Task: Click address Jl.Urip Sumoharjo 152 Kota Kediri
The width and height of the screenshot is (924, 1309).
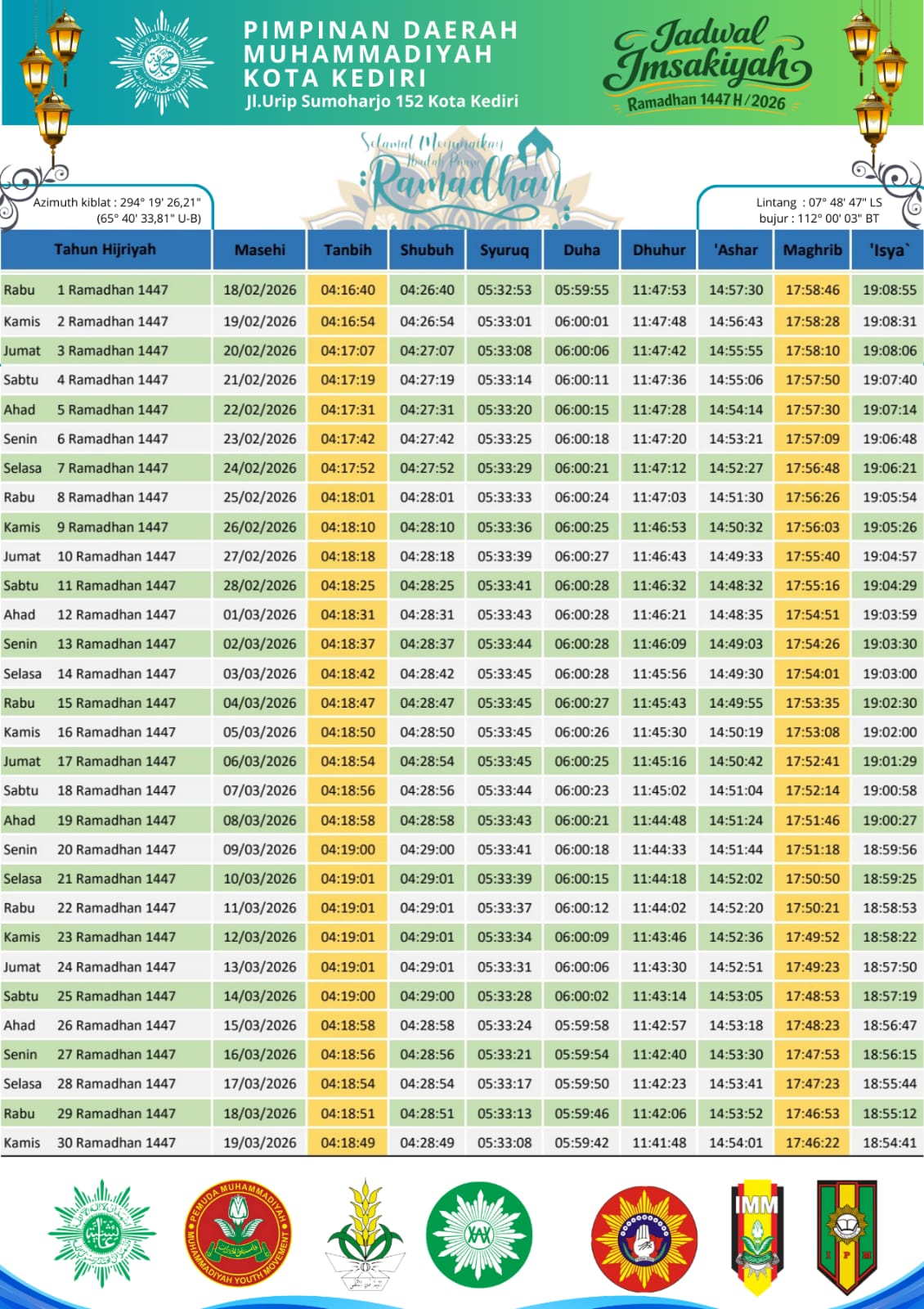Action: coord(382,101)
